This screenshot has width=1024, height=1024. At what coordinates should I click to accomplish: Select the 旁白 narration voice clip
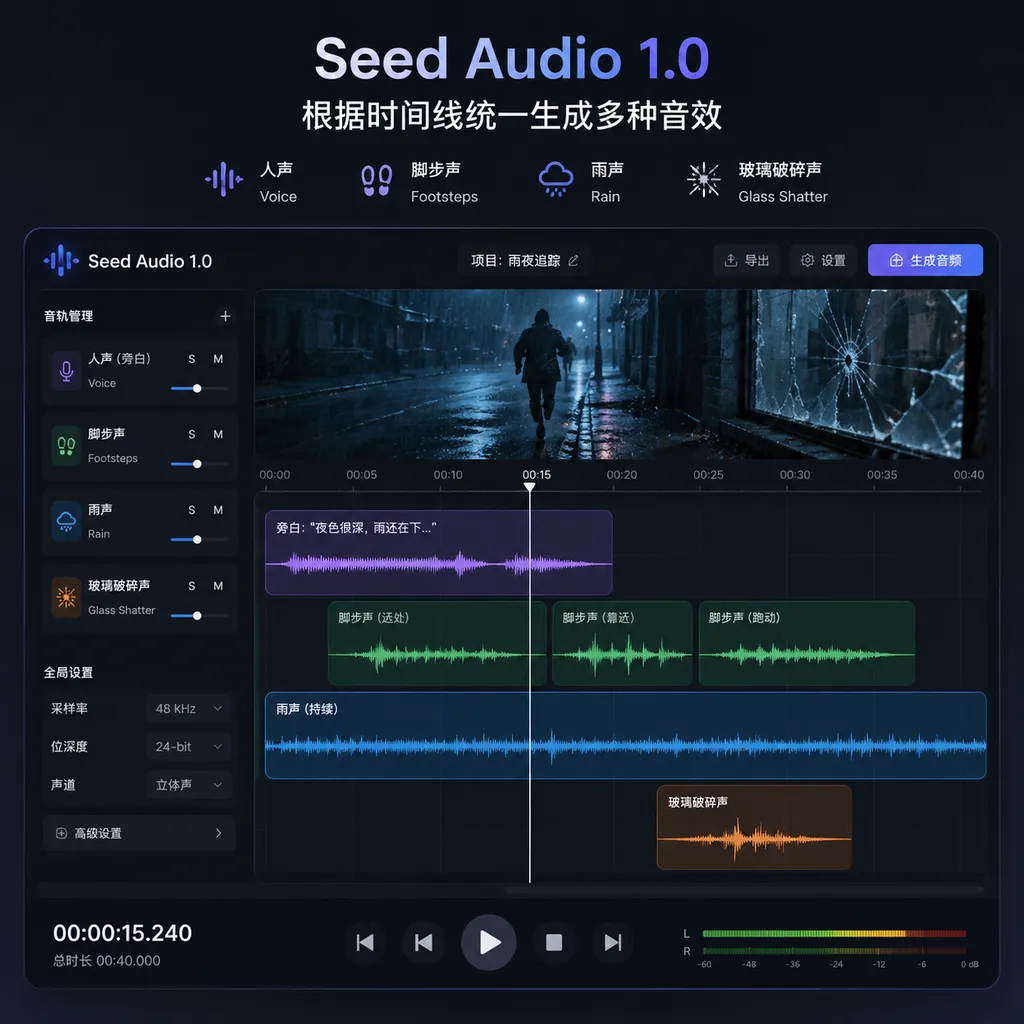(439, 552)
